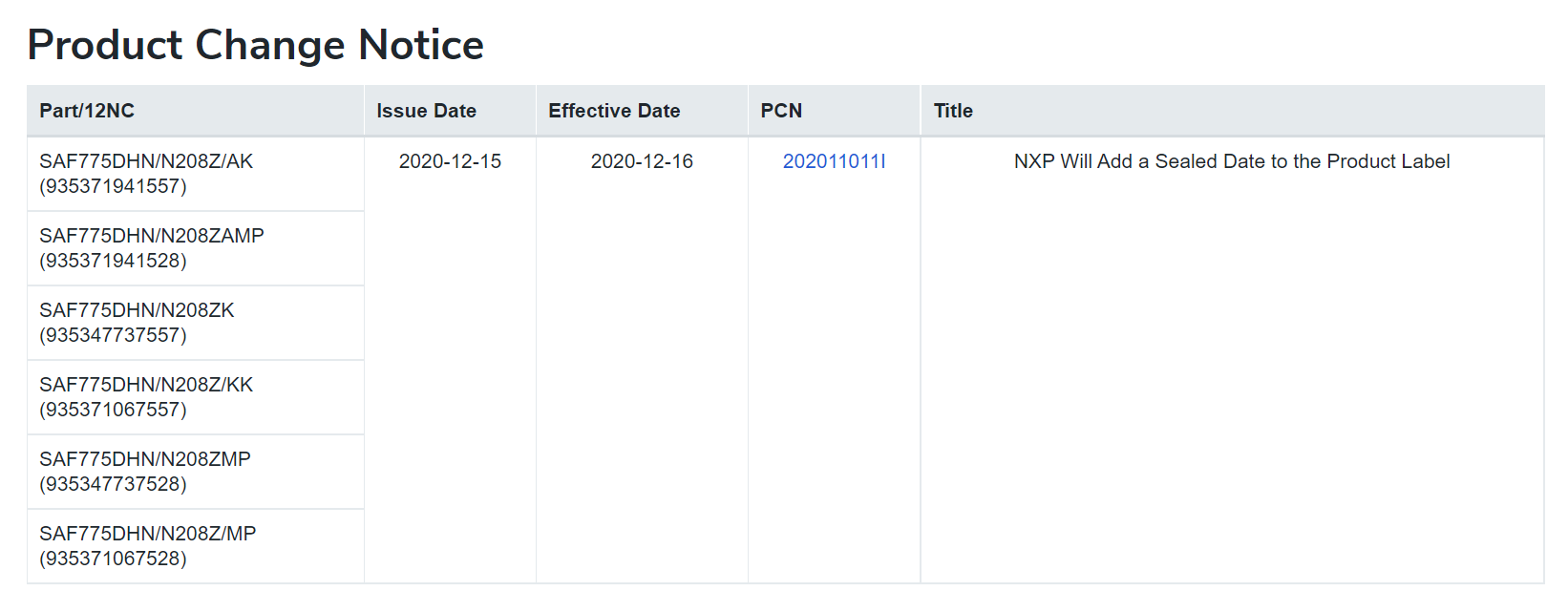The image size is (1568, 591).
Task: Select part SAF775DHN/N208Z/AK cell
Action: [x=196, y=174]
